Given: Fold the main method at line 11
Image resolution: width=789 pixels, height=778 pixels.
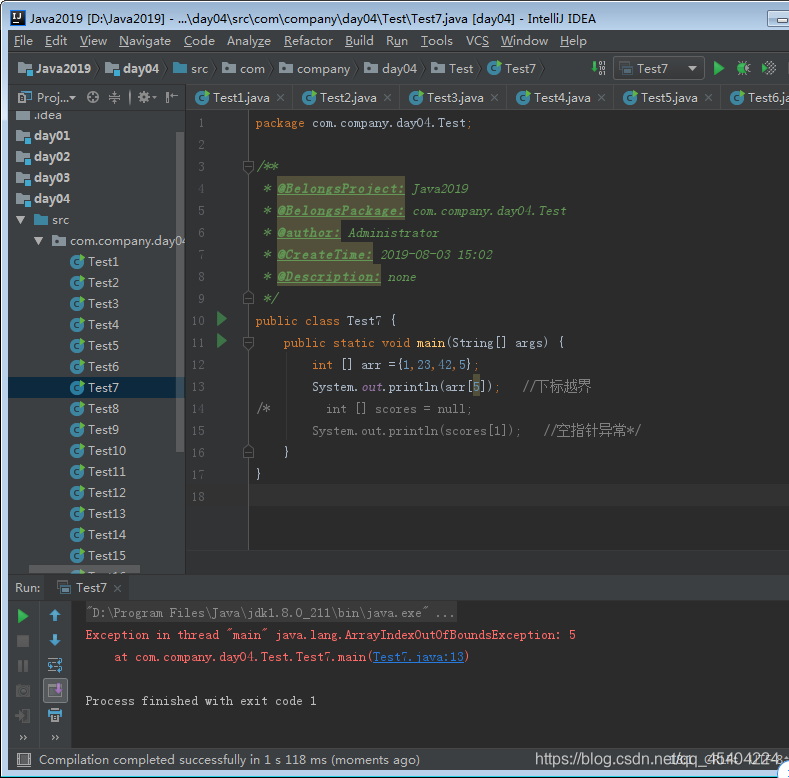Looking at the screenshot, I should pos(248,343).
